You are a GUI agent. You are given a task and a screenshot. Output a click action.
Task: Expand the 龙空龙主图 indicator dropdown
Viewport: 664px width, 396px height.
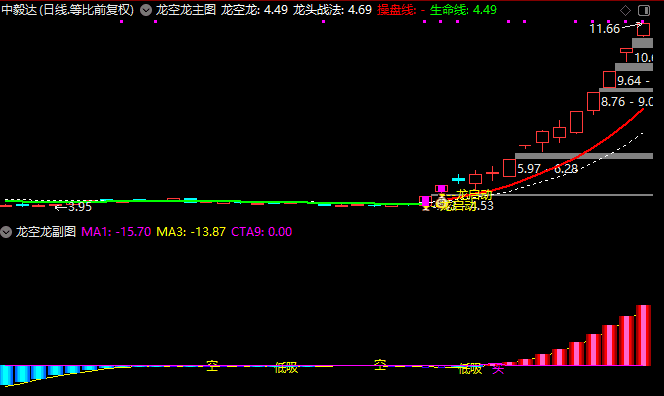(x=146, y=10)
